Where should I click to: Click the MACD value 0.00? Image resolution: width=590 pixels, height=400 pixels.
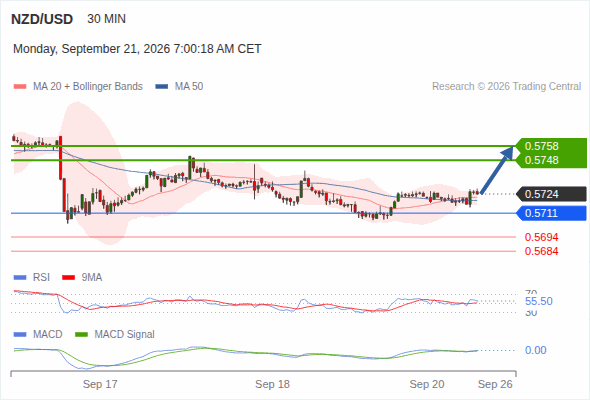[x=536, y=350]
